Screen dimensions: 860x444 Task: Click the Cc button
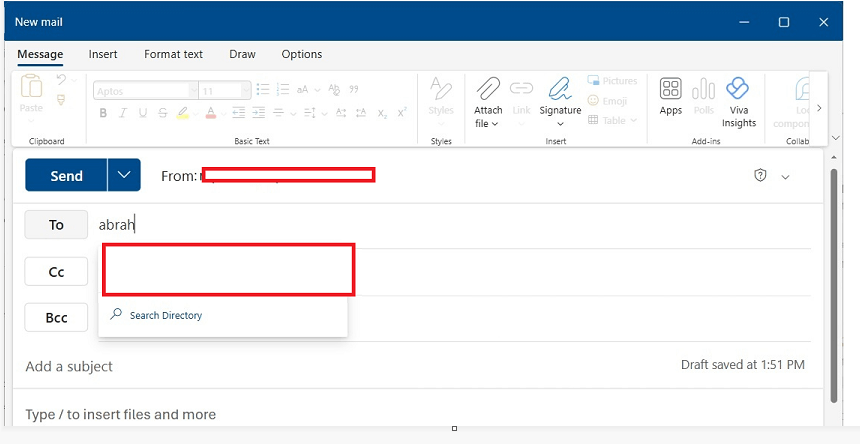click(x=56, y=271)
